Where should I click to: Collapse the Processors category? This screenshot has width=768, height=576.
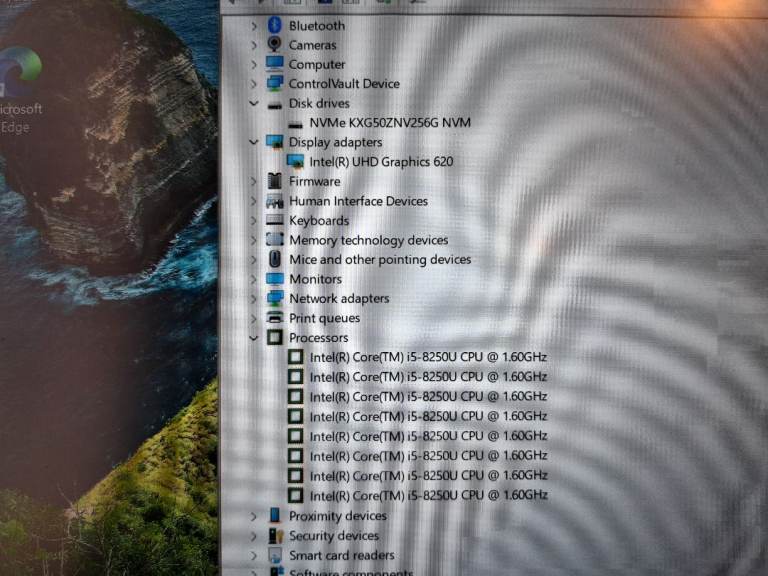click(x=254, y=338)
